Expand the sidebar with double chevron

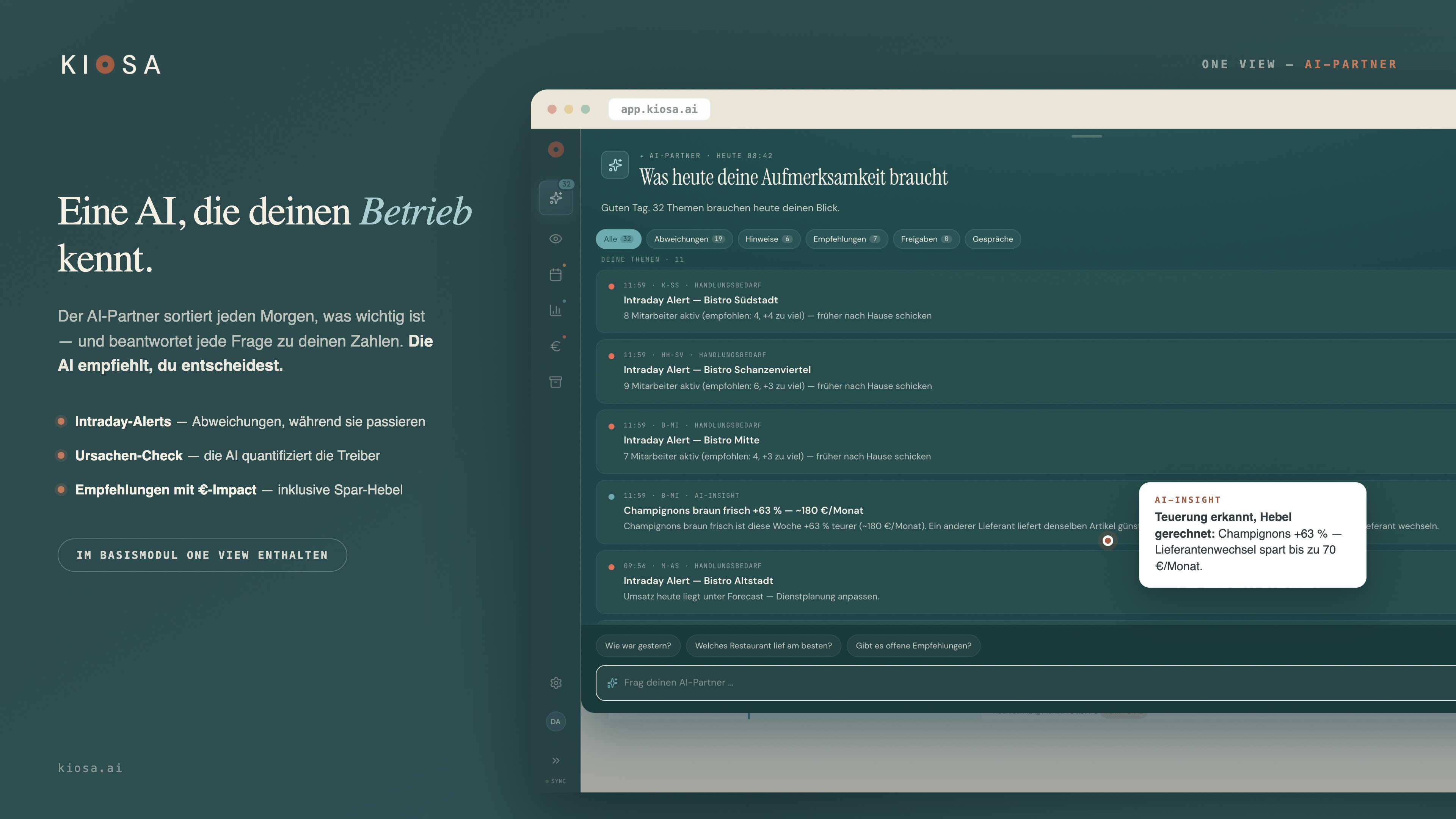click(x=555, y=760)
